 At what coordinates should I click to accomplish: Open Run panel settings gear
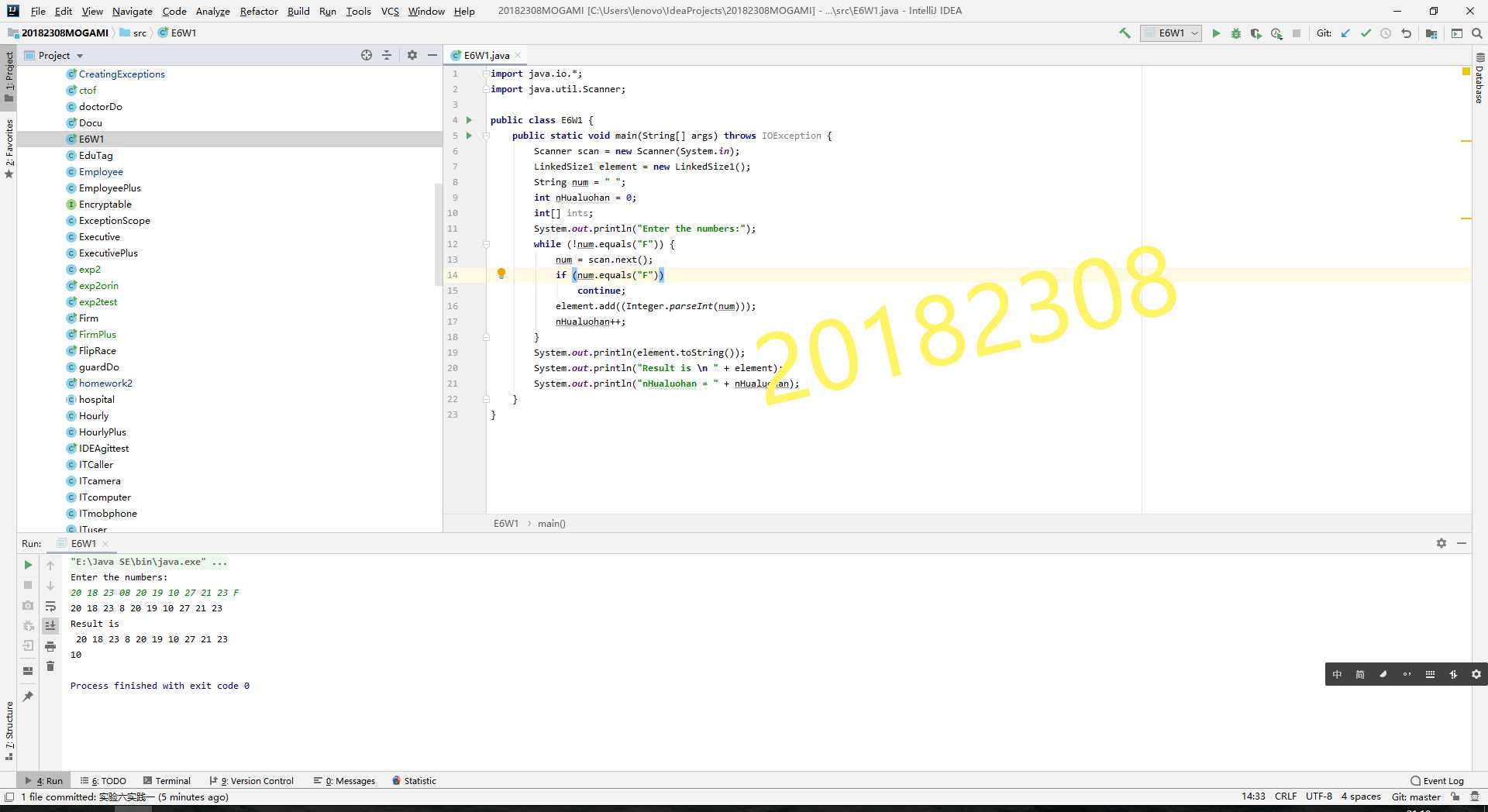click(1441, 543)
